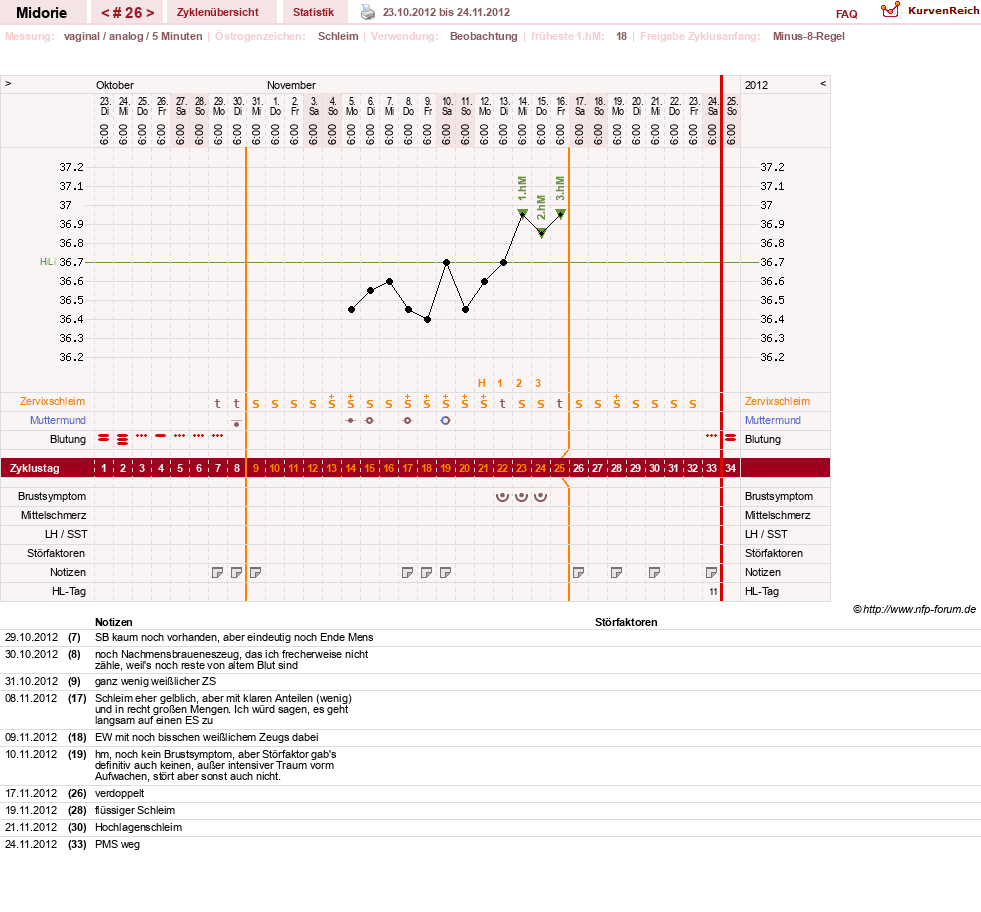Click breast symptom icon on day 24
Image resolution: width=981 pixels, height=912 pixels.
541,497
